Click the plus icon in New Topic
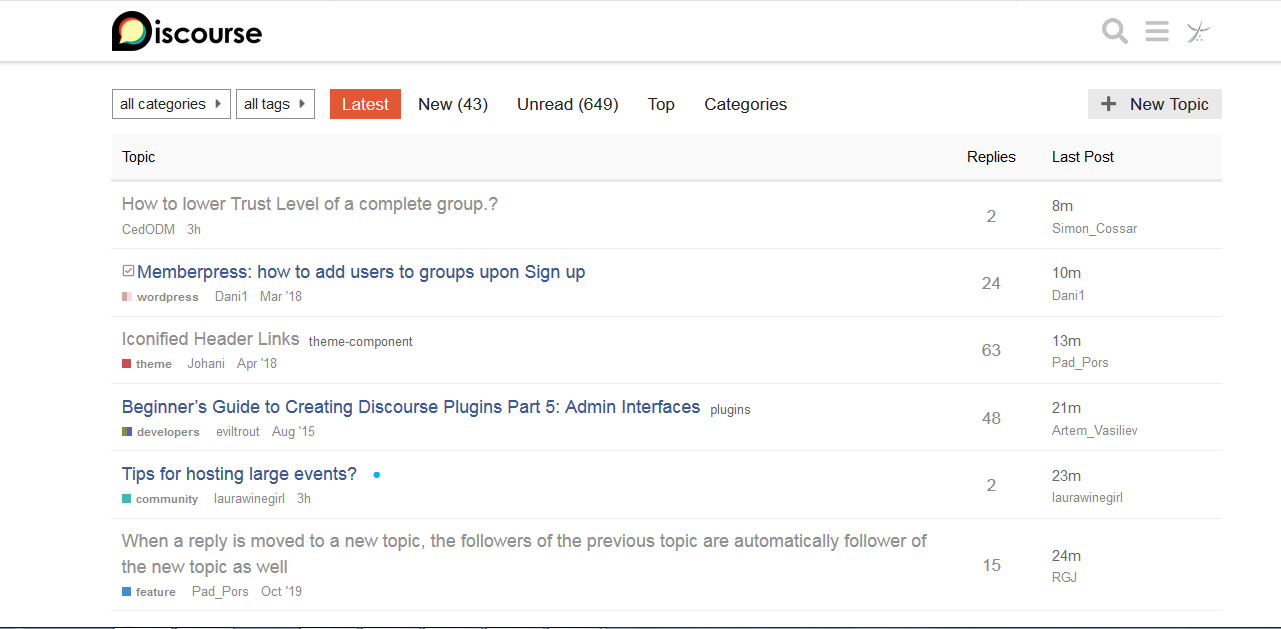Image resolution: width=1281 pixels, height=629 pixels. pyautogui.click(x=1108, y=104)
